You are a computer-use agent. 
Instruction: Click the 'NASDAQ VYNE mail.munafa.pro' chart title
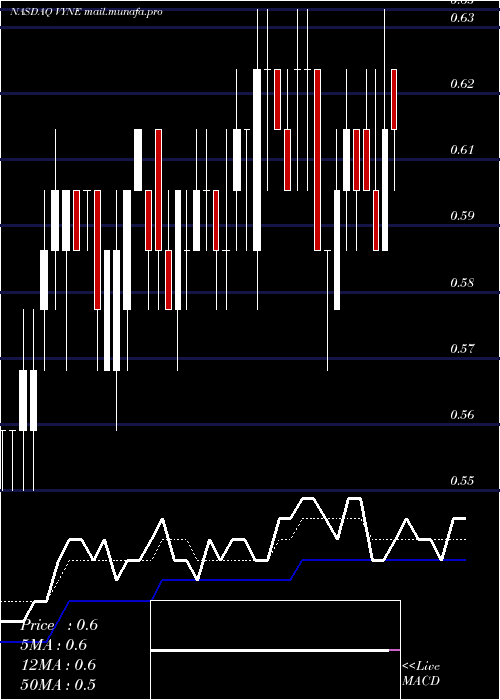(86, 12)
